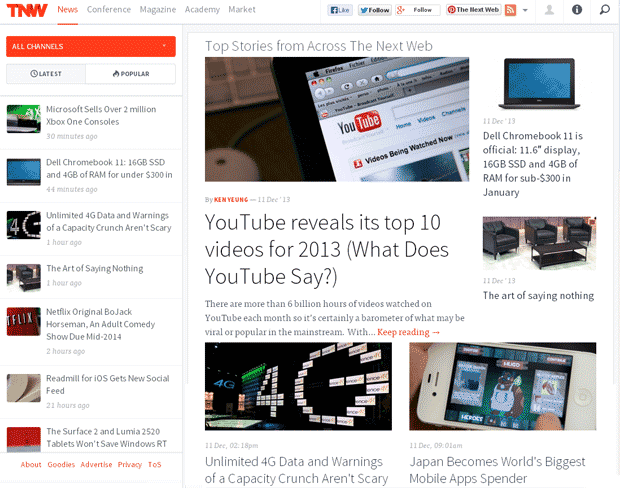Open the Market nav item
Viewport: 620px width, 488px height.
click(242, 9)
